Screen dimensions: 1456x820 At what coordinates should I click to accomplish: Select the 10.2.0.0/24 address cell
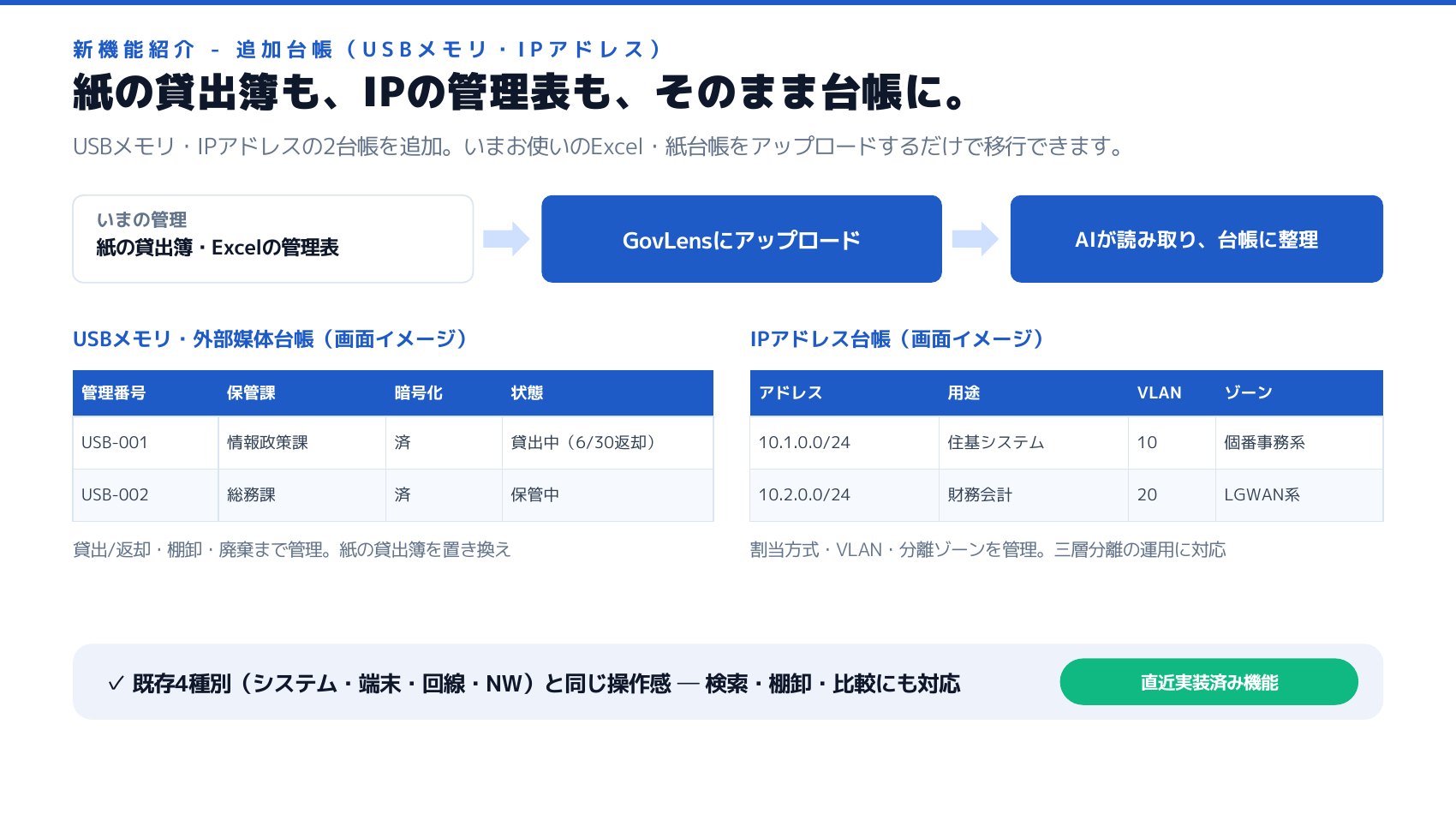point(844,495)
